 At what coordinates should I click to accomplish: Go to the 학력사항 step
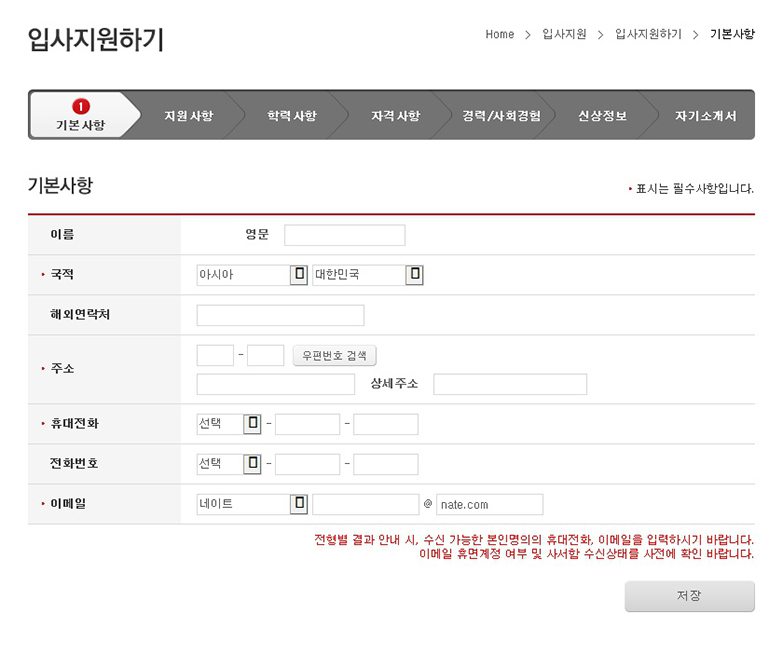coord(292,116)
